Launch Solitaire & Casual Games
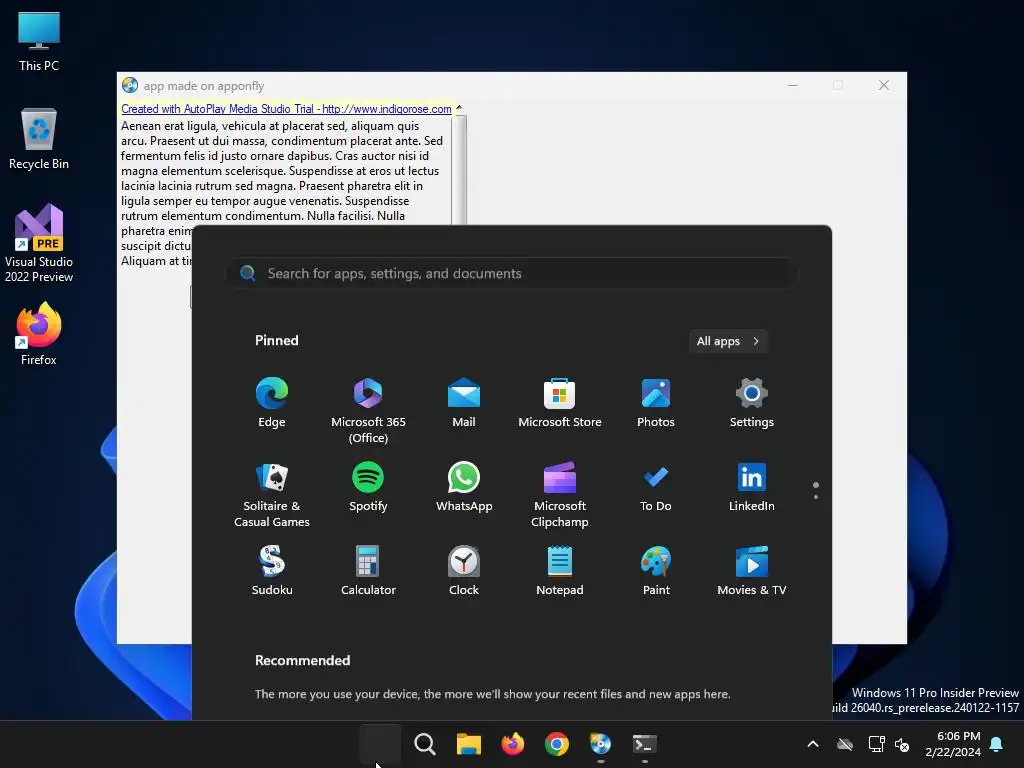This screenshot has width=1024, height=768. click(x=272, y=494)
